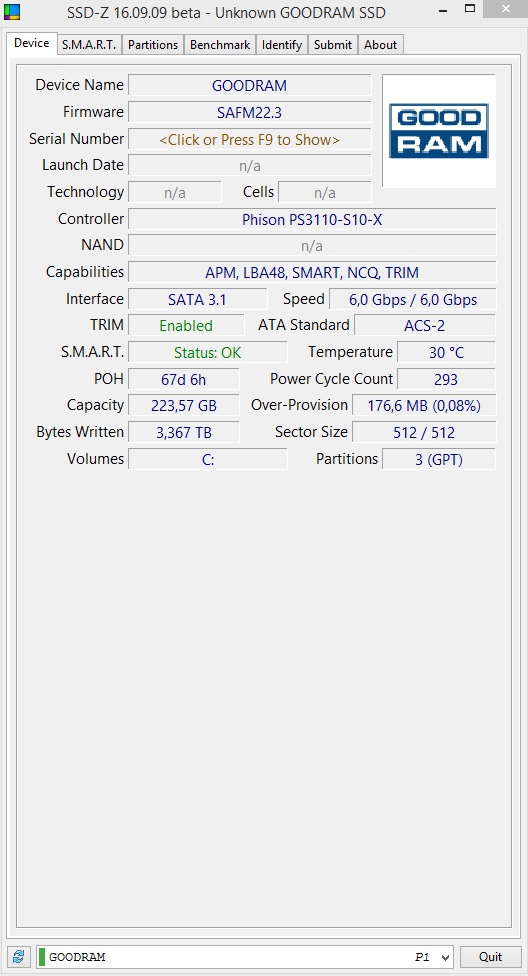Click the refresh icon at bottom left
Image resolution: width=528 pixels, height=976 pixels.
click(x=19, y=956)
